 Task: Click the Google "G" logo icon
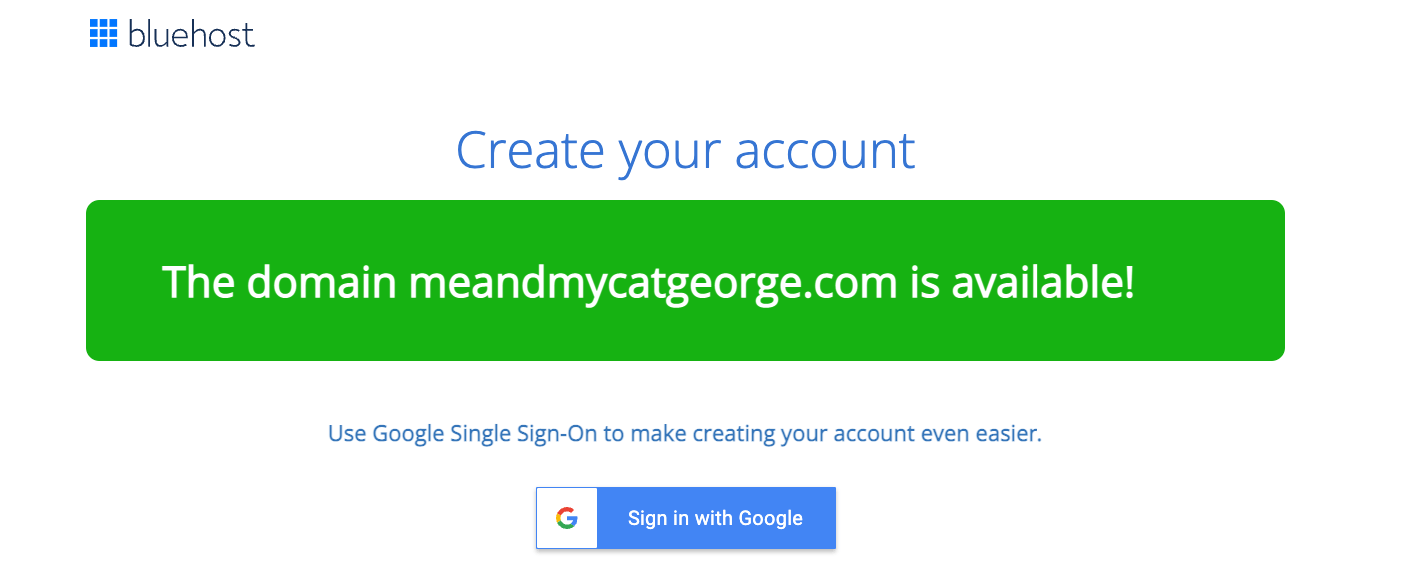click(x=567, y=518)
